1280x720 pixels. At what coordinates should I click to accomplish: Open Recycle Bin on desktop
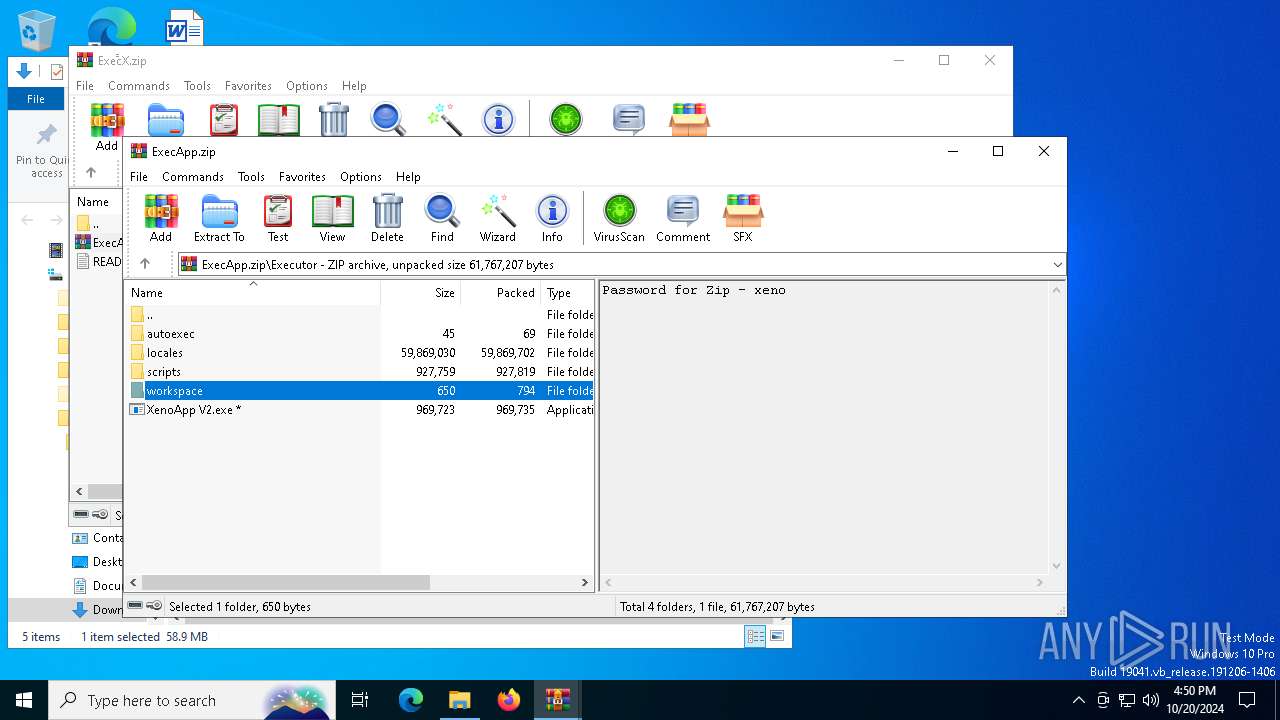pyautogui.click(x=37, y=29)
